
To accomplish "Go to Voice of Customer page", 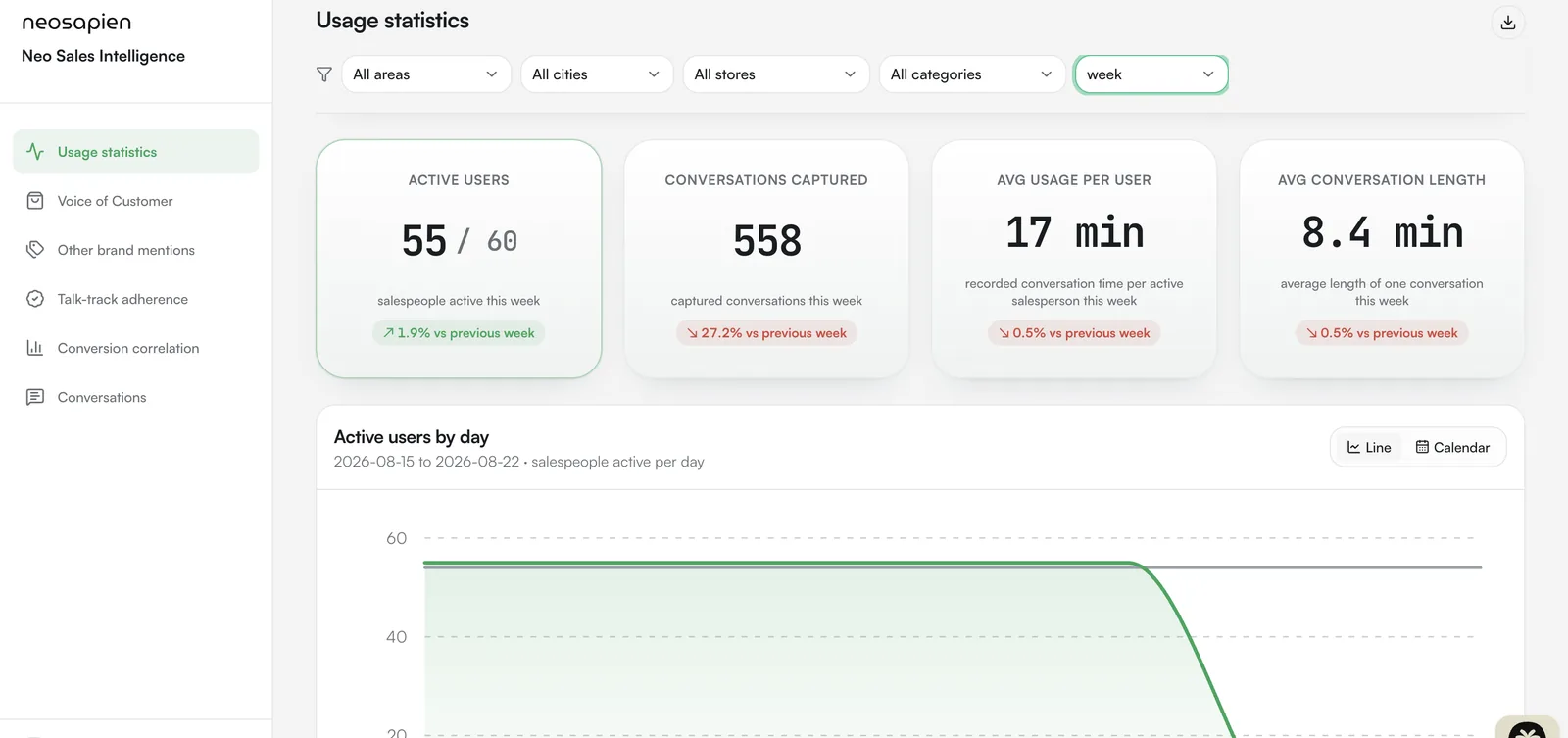I will [x=136, y=201].
